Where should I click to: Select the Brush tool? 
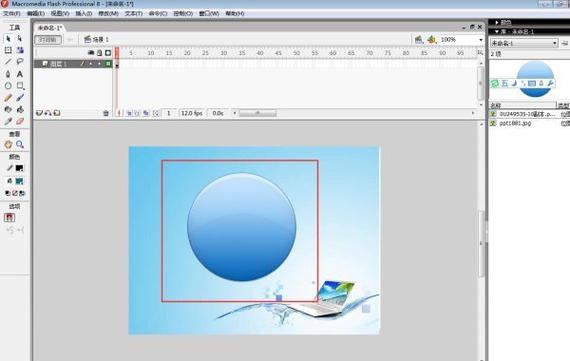[x=20, y=97]
